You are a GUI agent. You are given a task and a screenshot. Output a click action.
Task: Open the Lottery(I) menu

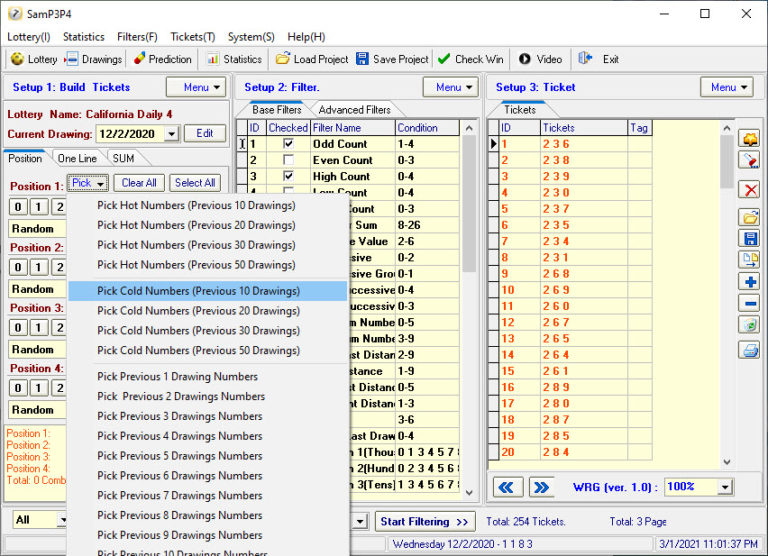pyautogui.click(x=29, y=37)
